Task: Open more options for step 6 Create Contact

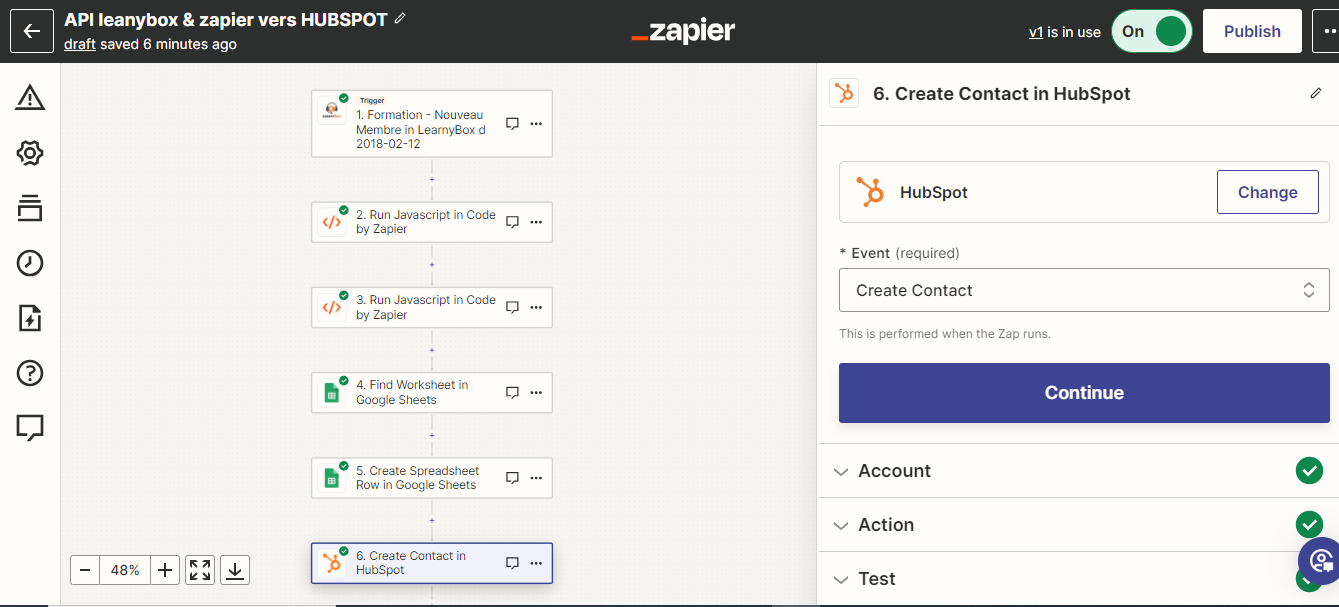Action: (x=536, y=563)
